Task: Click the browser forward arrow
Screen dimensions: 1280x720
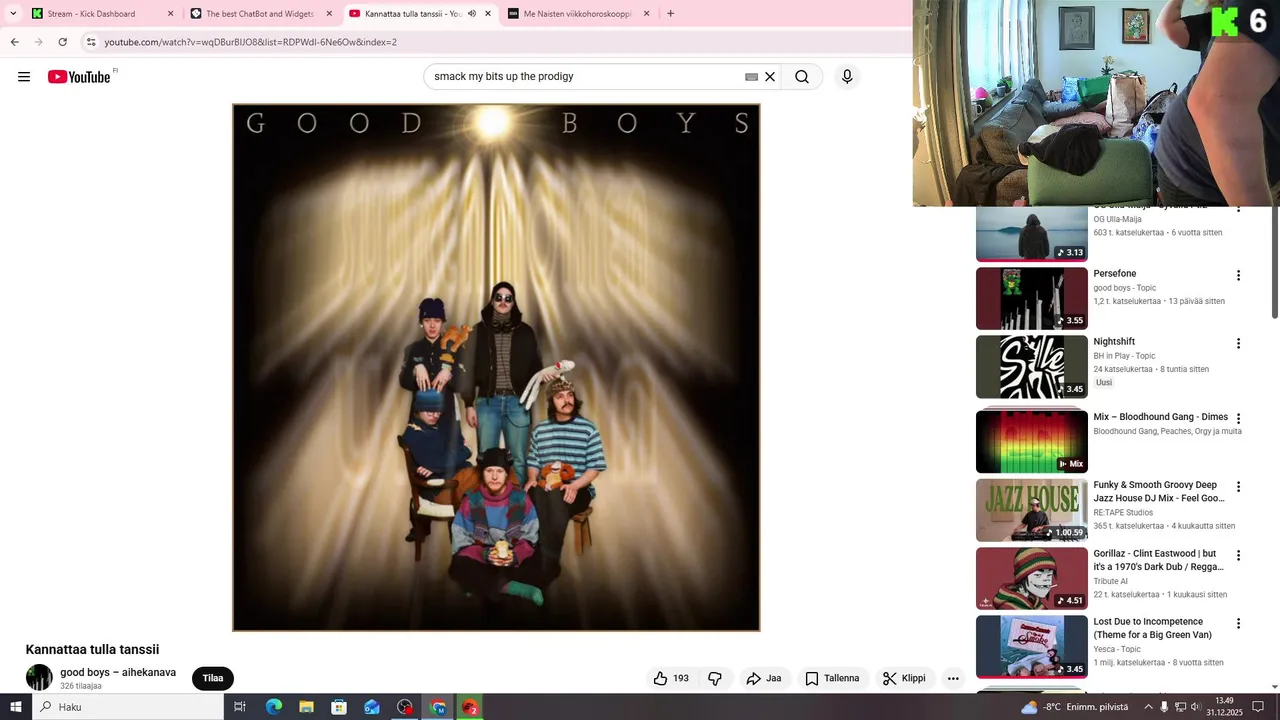Action: click(39, 42)
